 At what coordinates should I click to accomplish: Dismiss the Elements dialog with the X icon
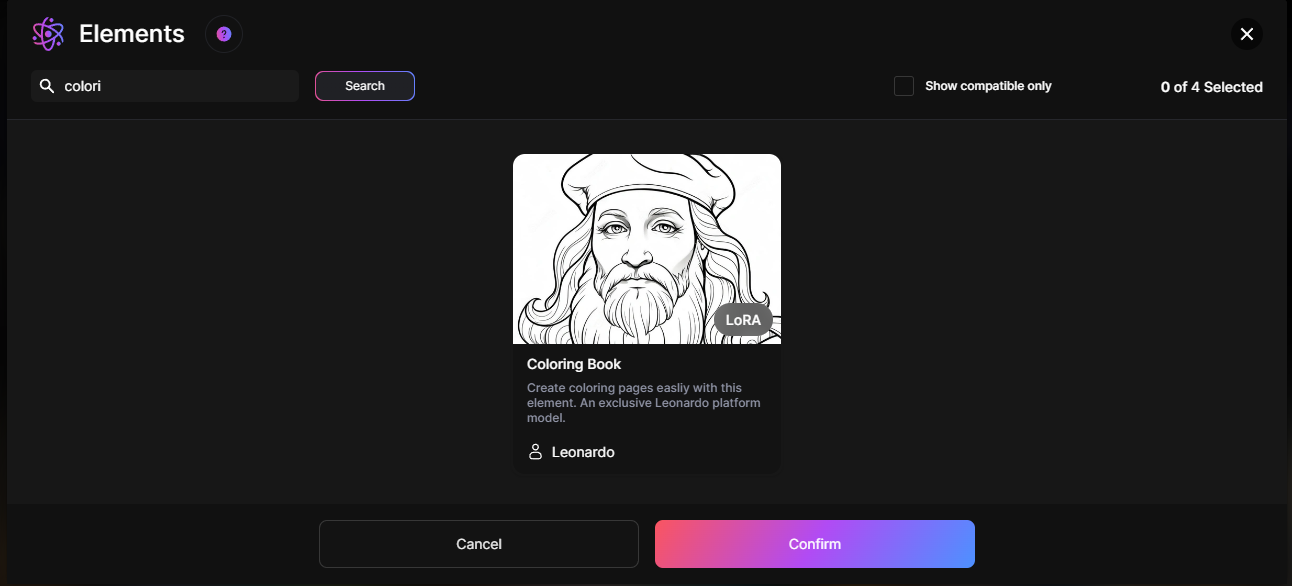pos(1246,33)
